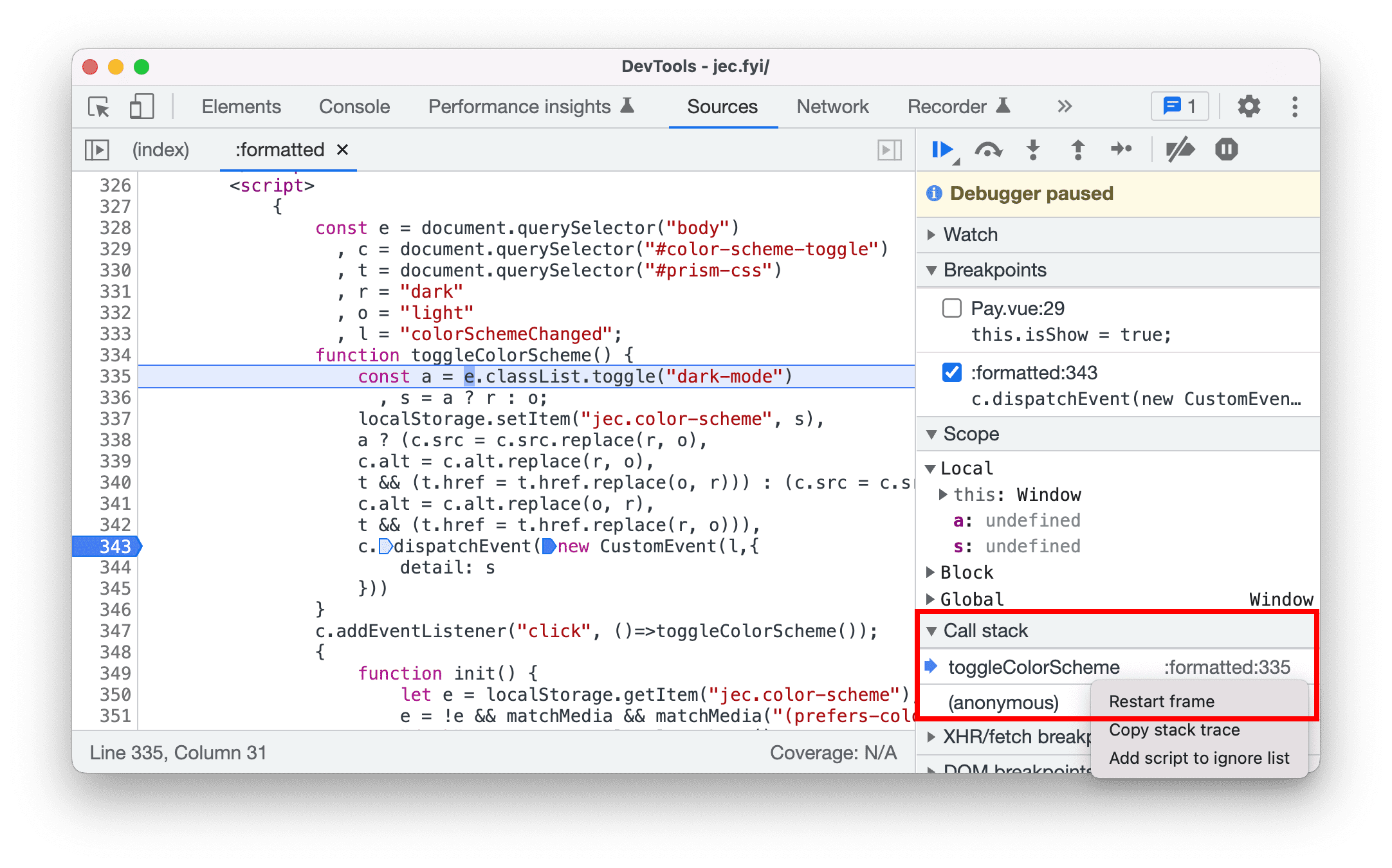Click the toggleColorScheme call stack frame

(x=1035, y=666)
